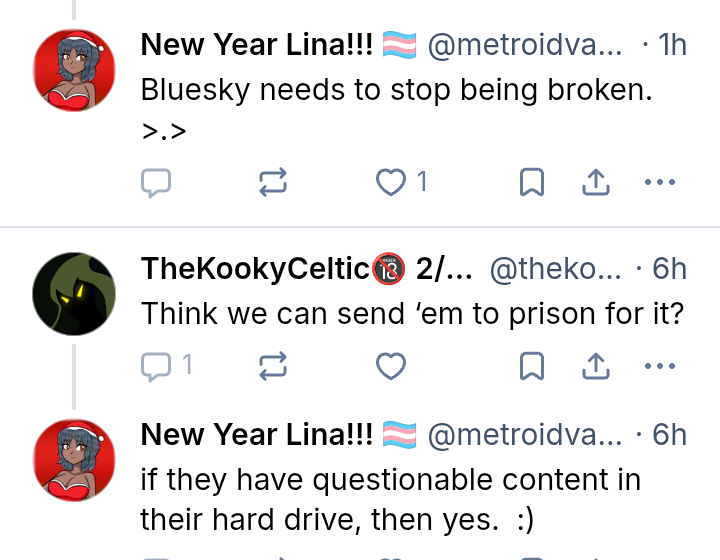Open more options on TheKookyCeltic's post

tap(660, 367)
